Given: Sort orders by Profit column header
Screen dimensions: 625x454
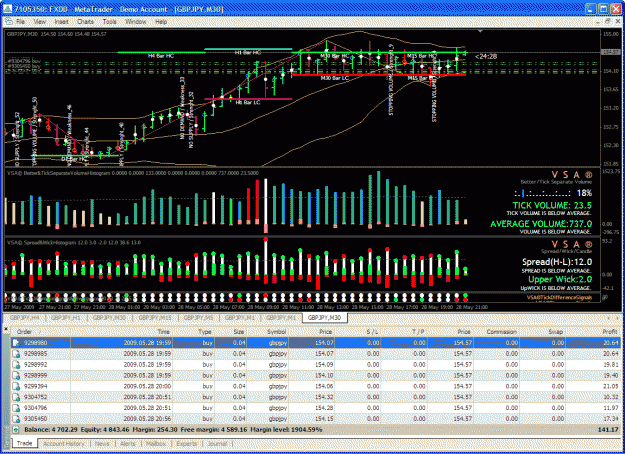Looking at the screenshot, I should tap(593, 332).
